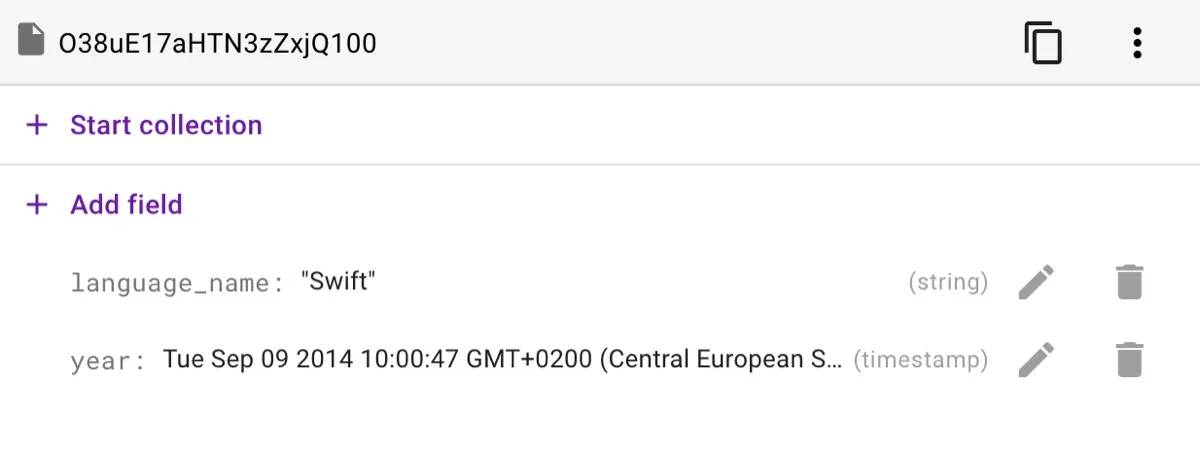
Task: Click the plus icon next to Add field
Action: coord(37,205)
